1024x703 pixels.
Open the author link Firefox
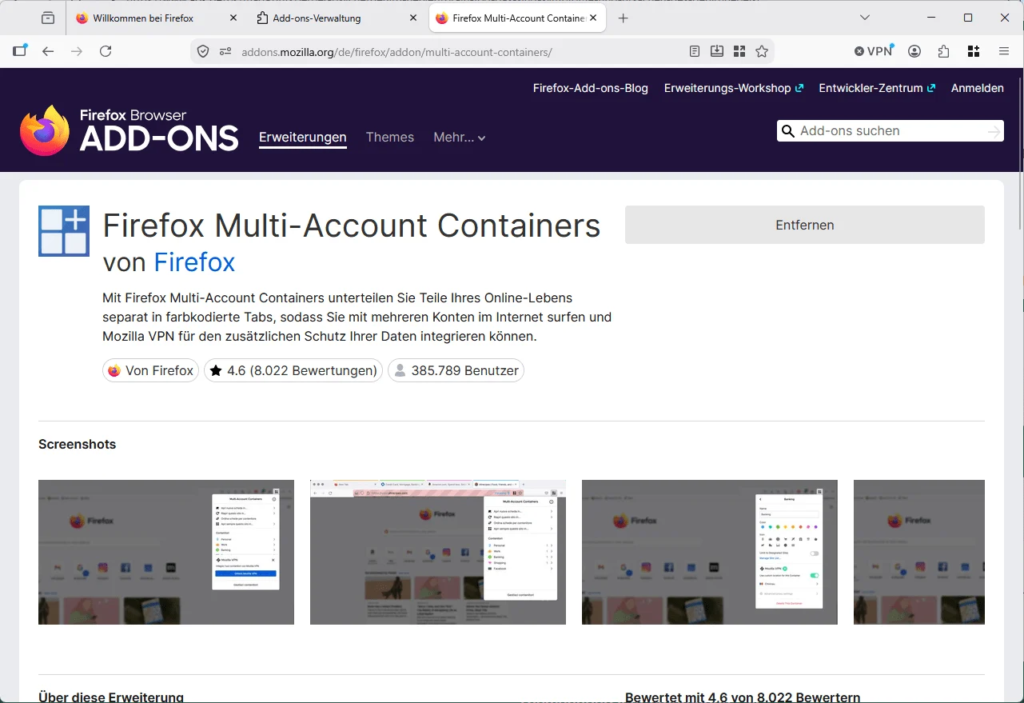pyautogui.click(x=194, y=263)
